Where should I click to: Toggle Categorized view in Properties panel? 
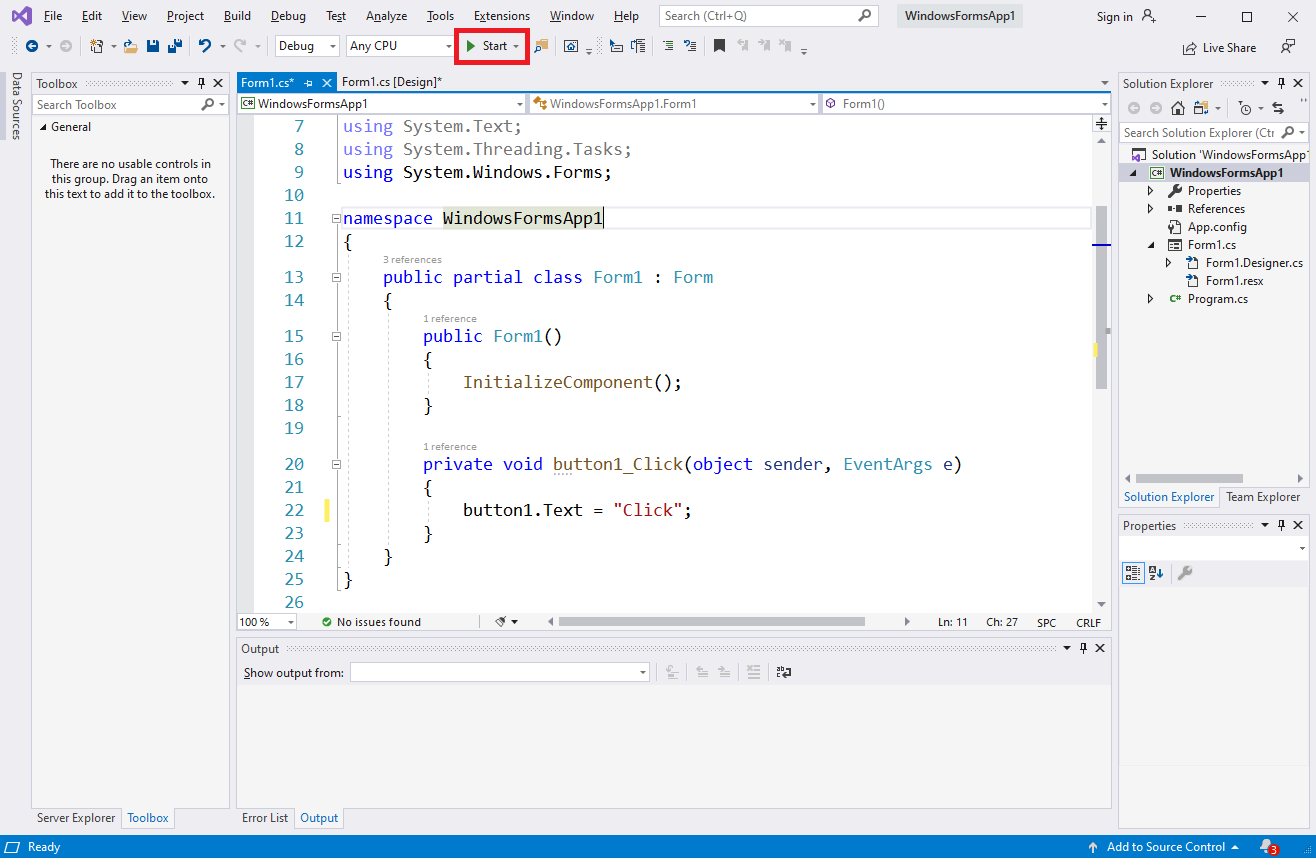coord(1133,573)
